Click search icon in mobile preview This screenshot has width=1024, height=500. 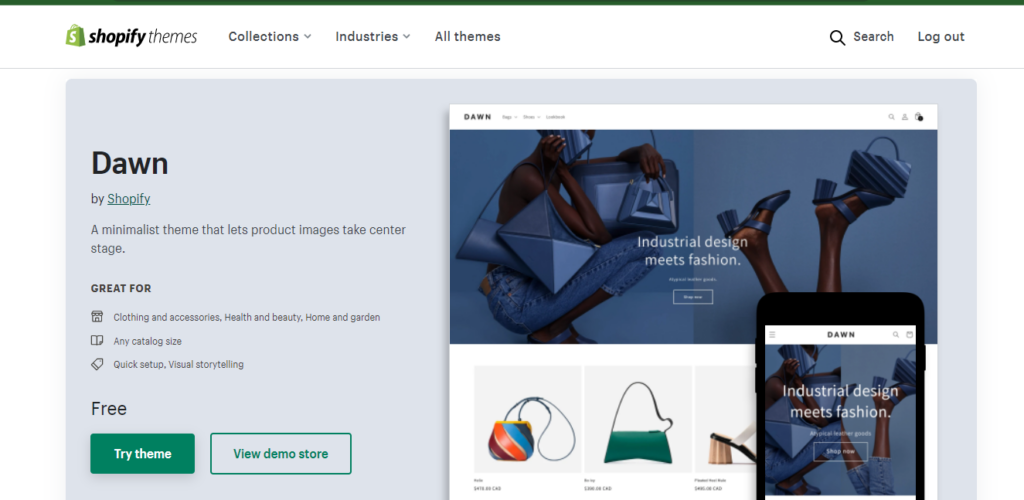tap(896, 334)
